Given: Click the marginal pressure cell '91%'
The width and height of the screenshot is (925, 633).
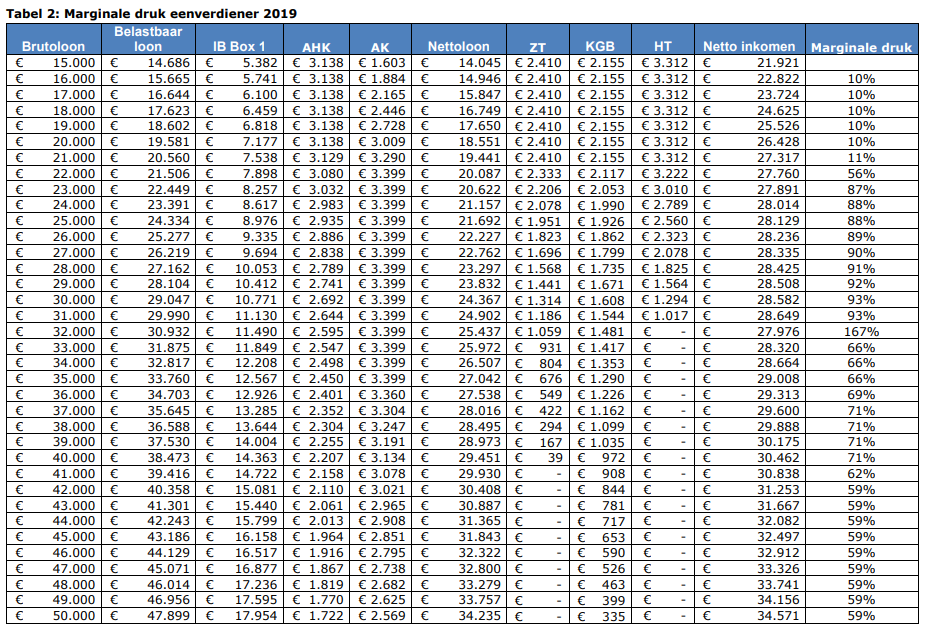Looking at the screenshot, I should pyautogui.click(x=861, y=268).
